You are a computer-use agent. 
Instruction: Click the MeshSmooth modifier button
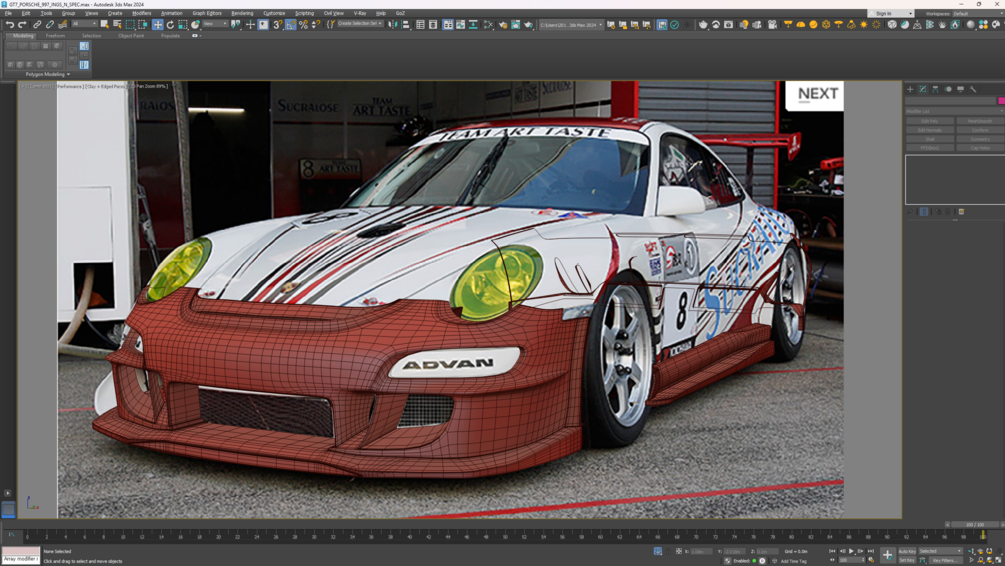tap(979, 121)
